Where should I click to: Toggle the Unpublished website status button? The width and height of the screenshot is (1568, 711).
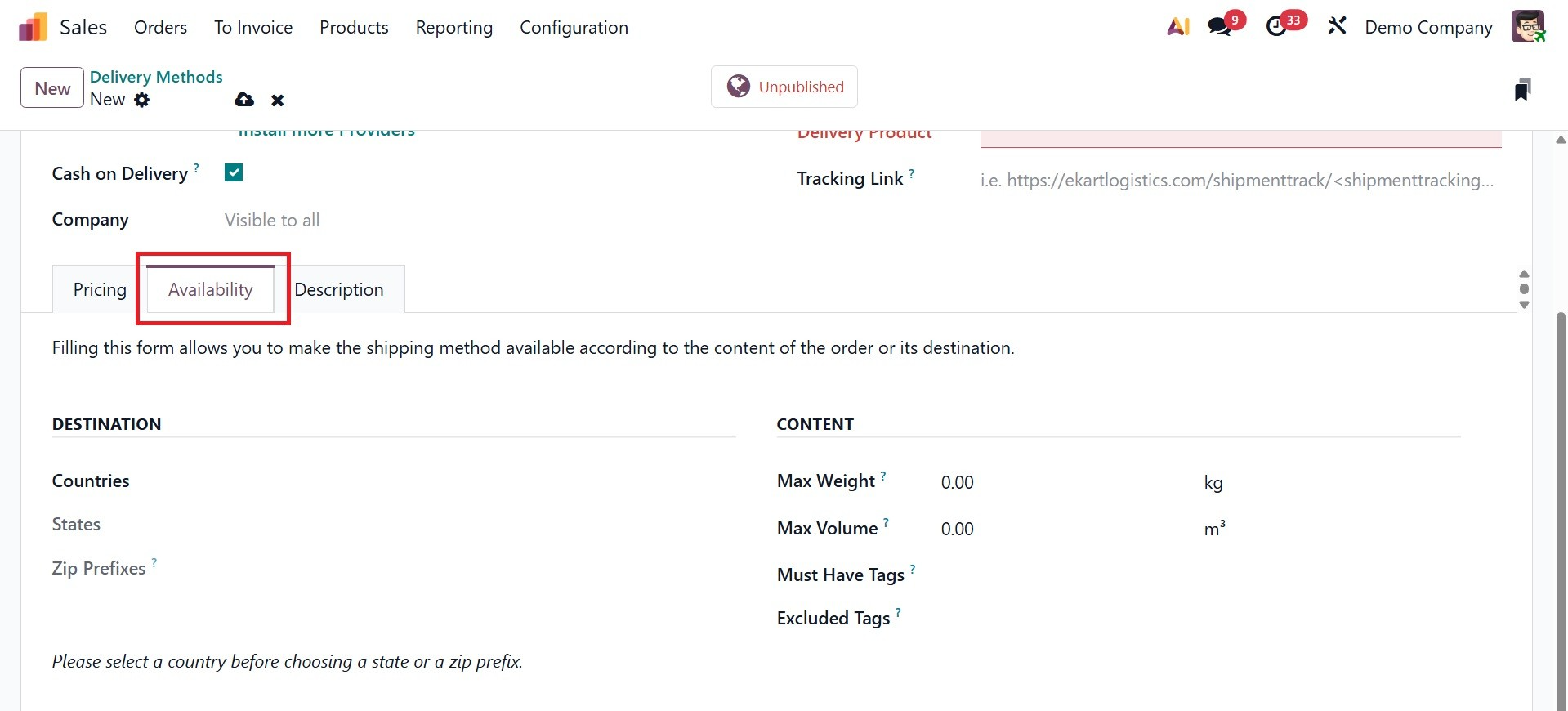click(x=784, y=87)
